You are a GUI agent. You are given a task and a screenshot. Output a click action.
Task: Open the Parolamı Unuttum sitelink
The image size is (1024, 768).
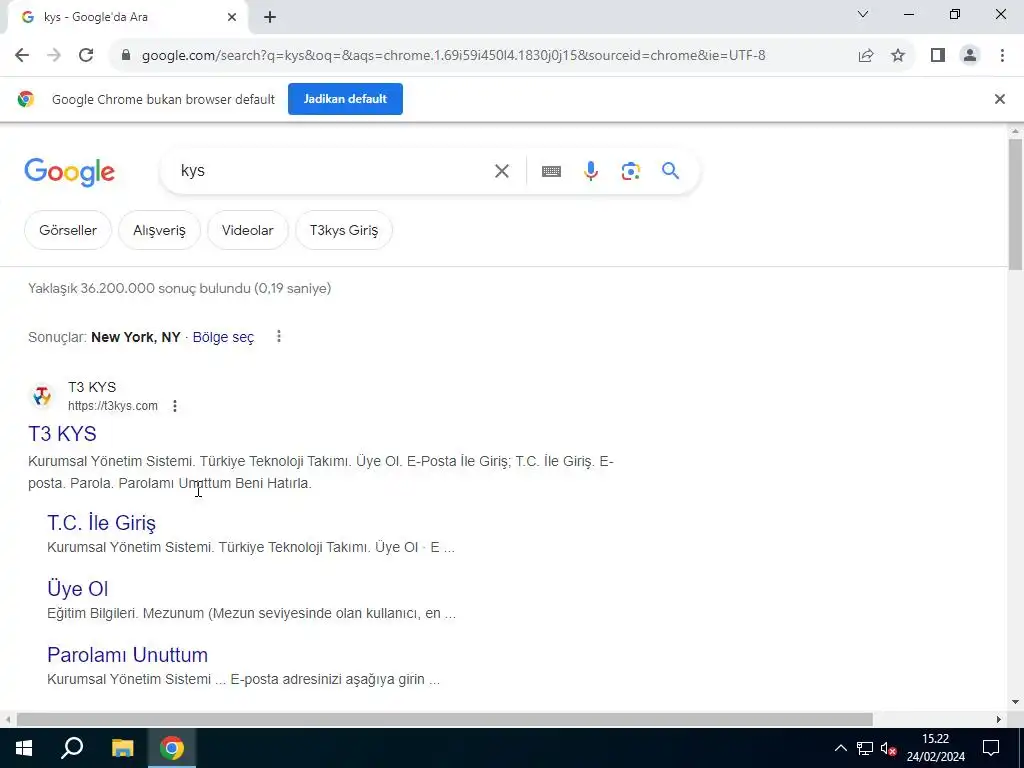(x=127, y=655)
